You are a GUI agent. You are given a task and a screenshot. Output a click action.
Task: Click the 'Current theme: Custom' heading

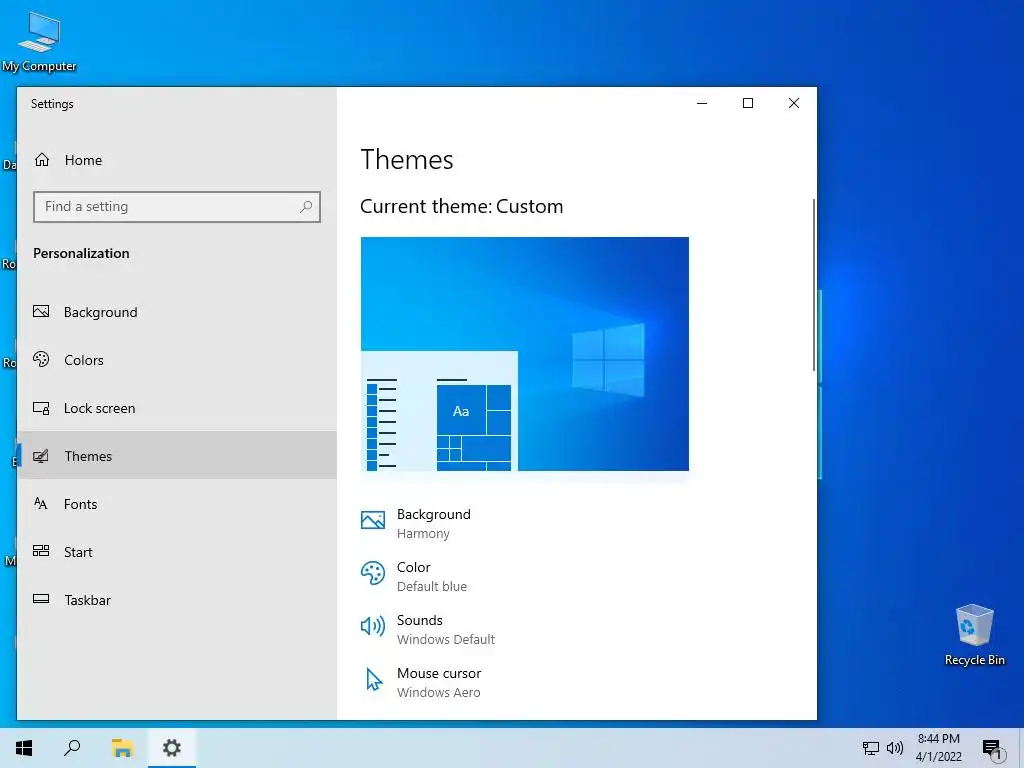[x=461, y=206]
